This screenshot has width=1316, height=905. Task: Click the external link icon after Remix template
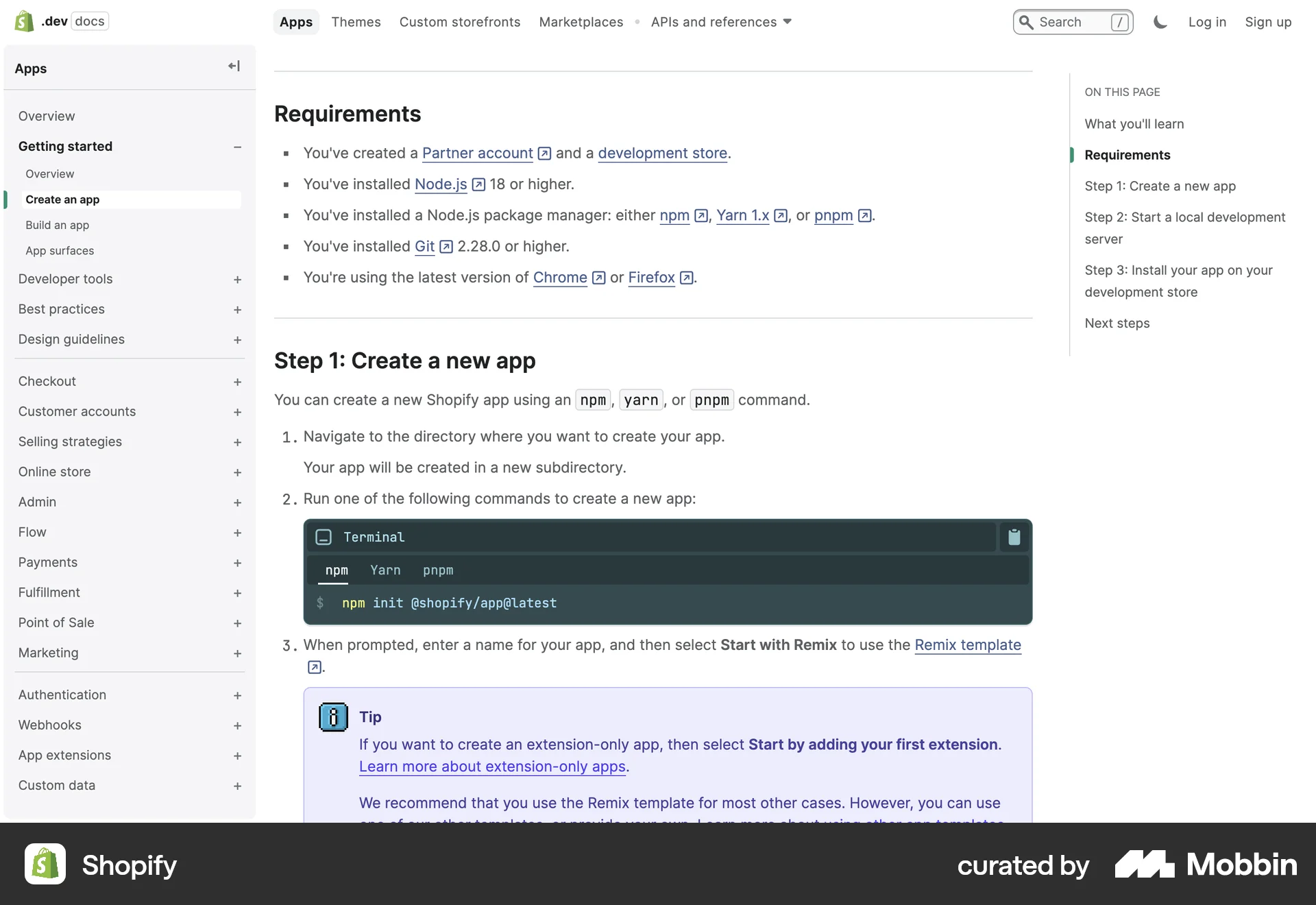click(315, 666)
